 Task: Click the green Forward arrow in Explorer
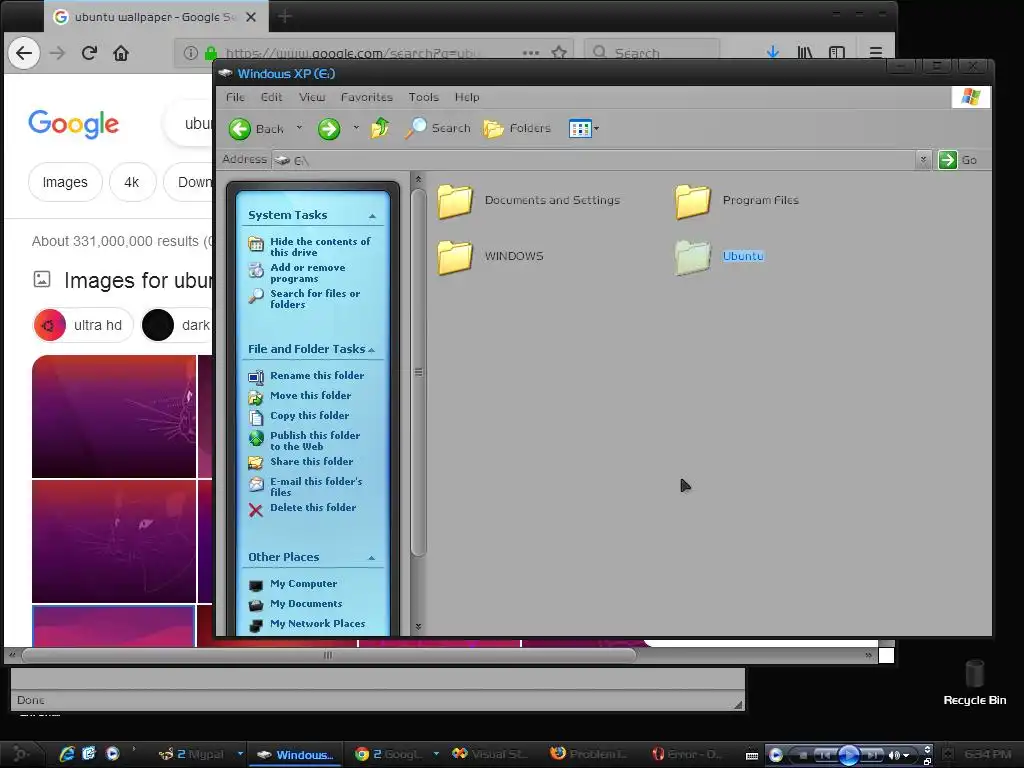click(x=329, y=129)
